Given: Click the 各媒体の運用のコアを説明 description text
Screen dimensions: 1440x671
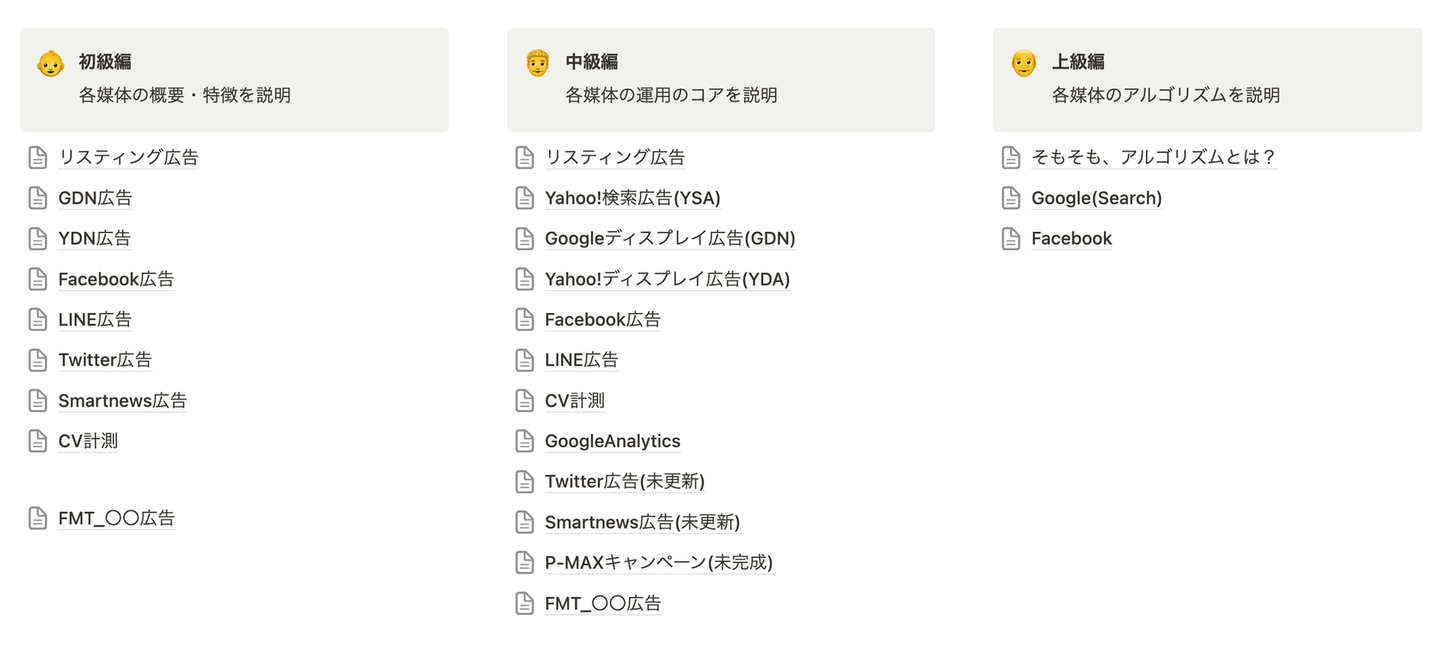Looking at the screenshot, I should click(x=671, y=95).
